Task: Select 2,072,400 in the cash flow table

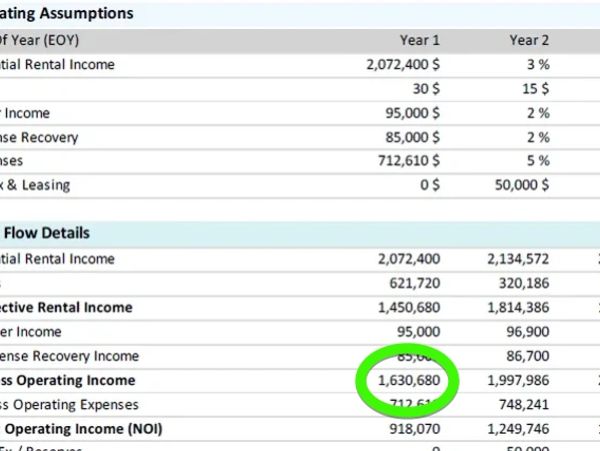Action: click(x=409, y=259)
